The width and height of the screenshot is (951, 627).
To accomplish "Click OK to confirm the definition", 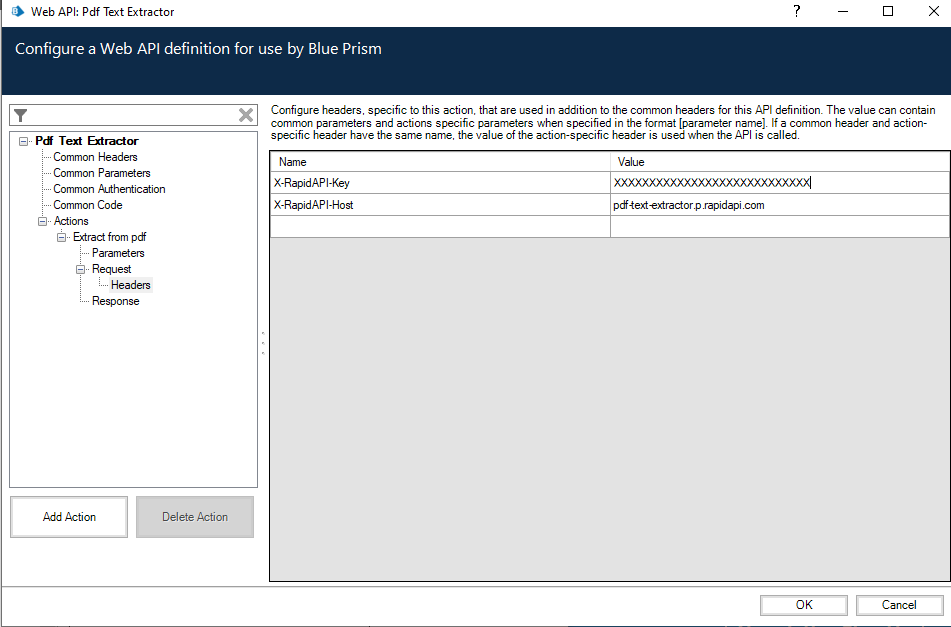I will [804, 604].
